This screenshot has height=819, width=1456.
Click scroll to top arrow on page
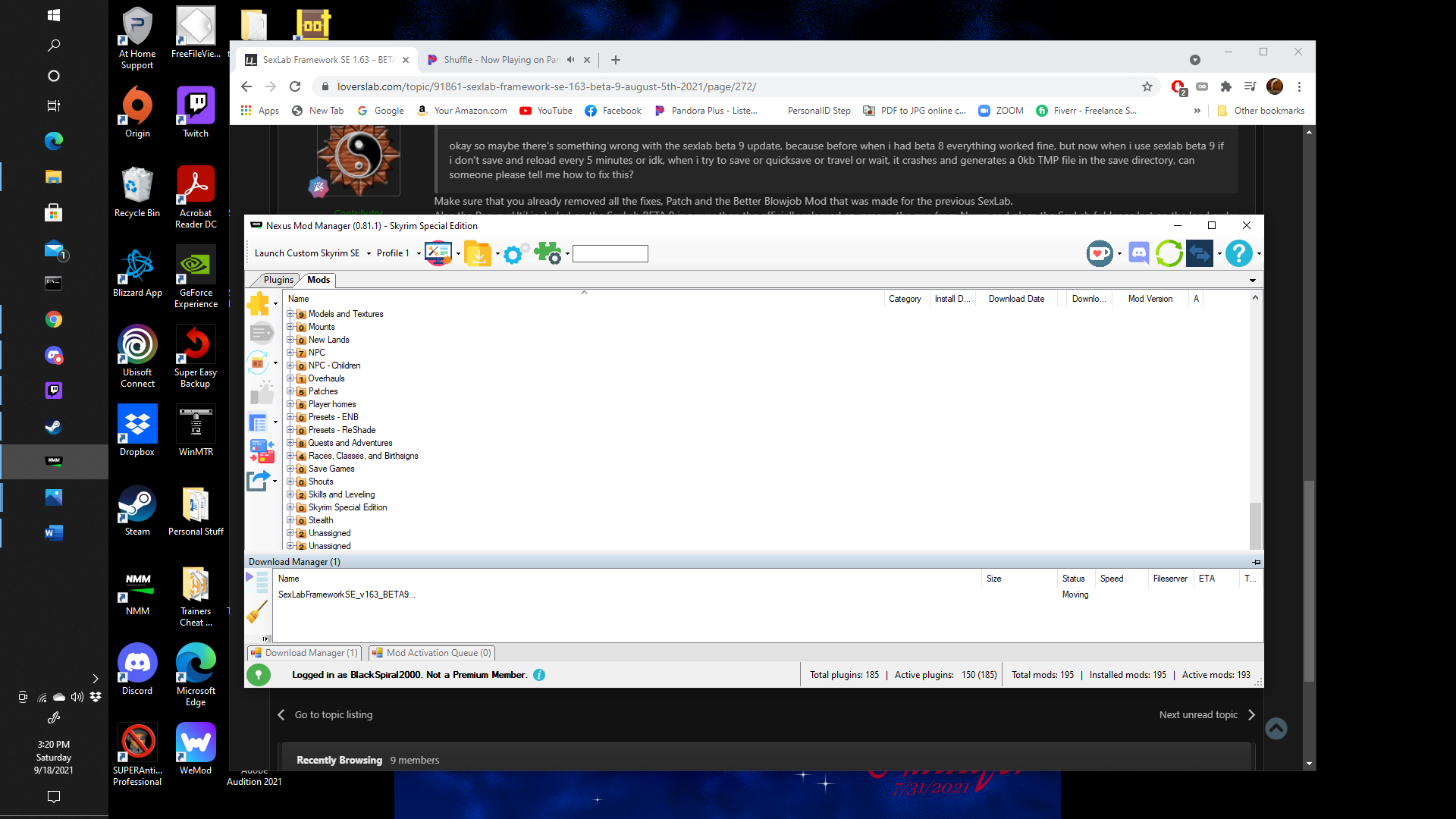(1276, 729)
